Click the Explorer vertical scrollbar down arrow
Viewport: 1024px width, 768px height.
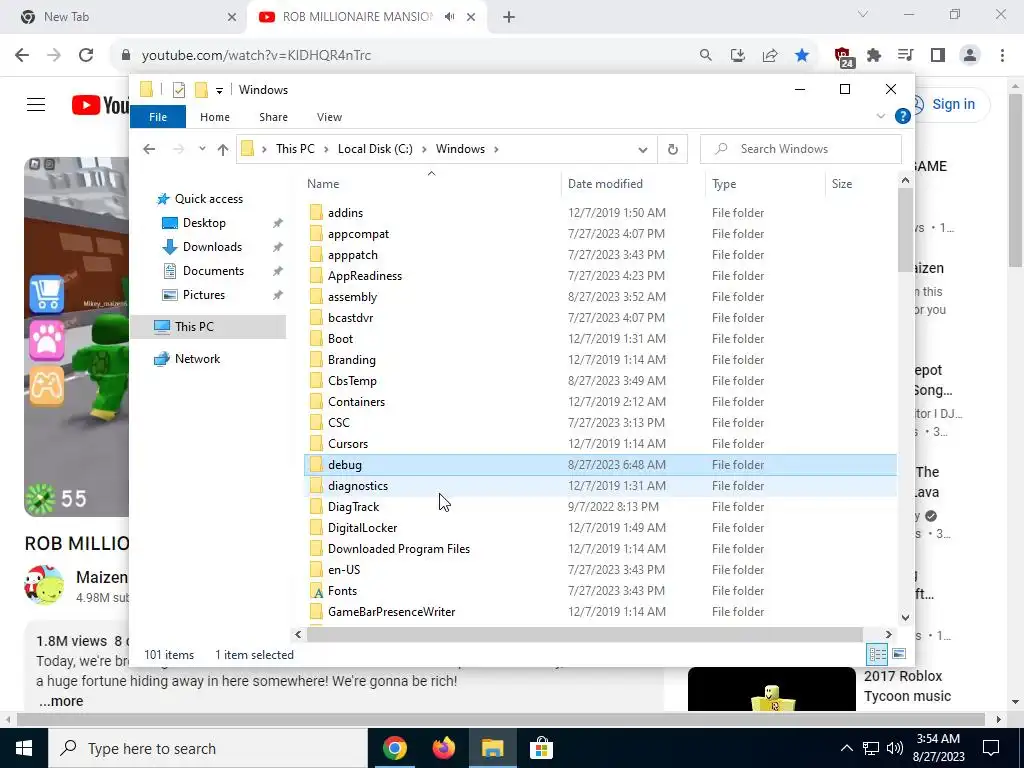click(905, 616)
